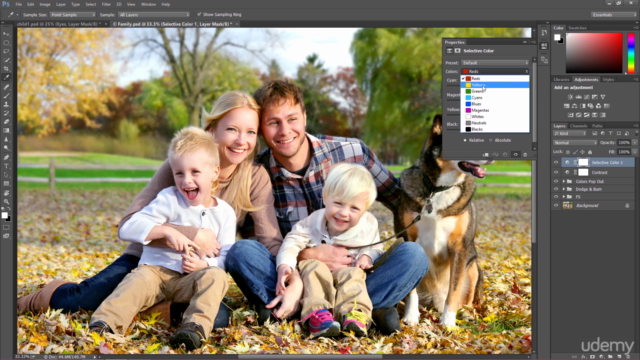Select the Move tool

[6, 34]
